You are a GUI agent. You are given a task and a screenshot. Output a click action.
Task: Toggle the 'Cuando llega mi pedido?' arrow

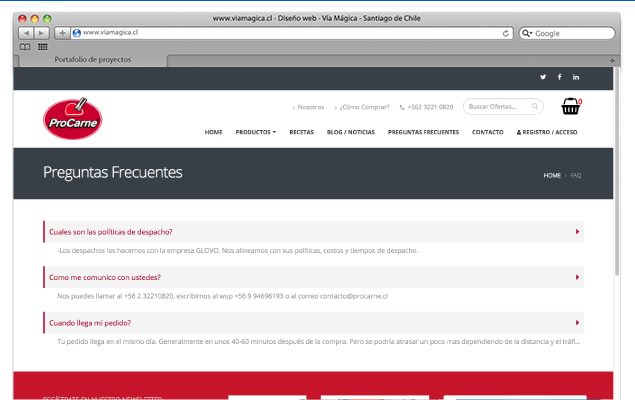[577, 323]
